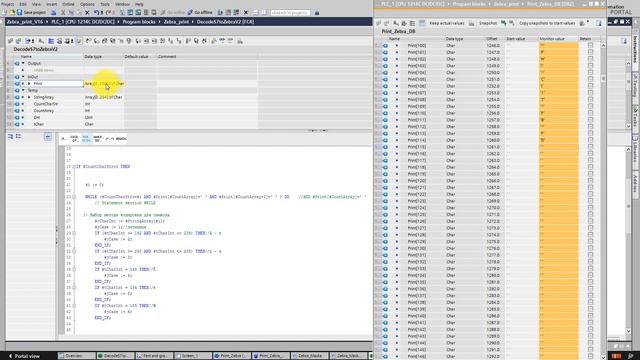Click the rightmost icon in DB toolbar

(x=599, y=23)
